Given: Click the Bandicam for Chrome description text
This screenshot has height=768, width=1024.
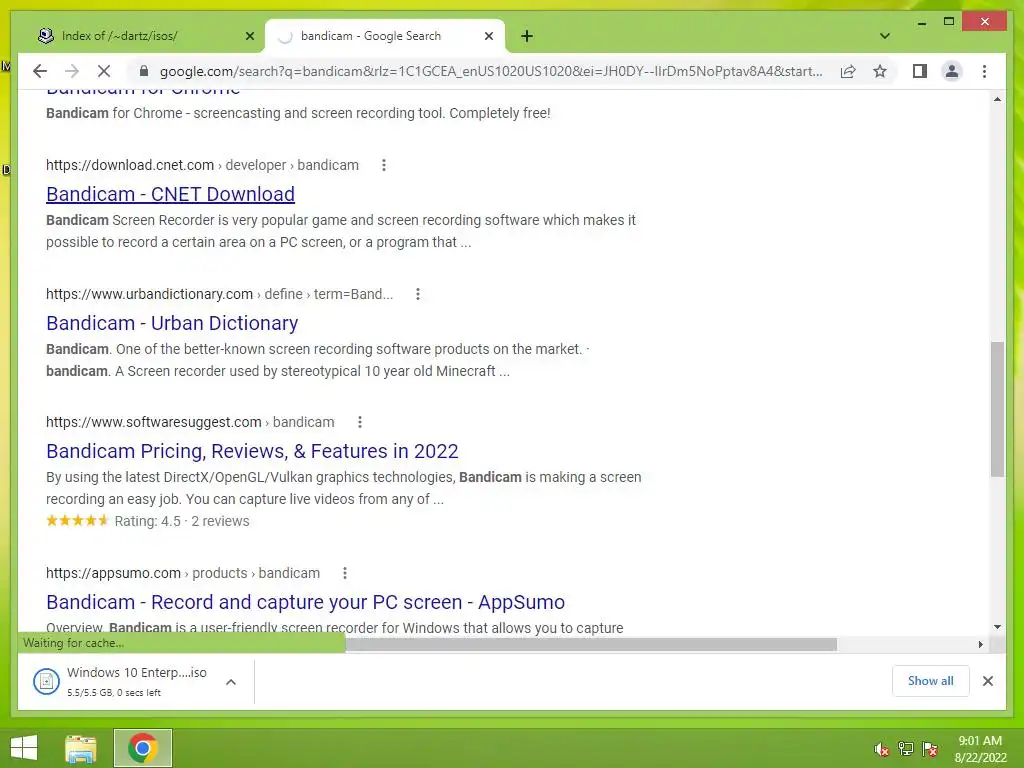Looking at the screenshot, I should pyautogui.click(x=298, y=113).
